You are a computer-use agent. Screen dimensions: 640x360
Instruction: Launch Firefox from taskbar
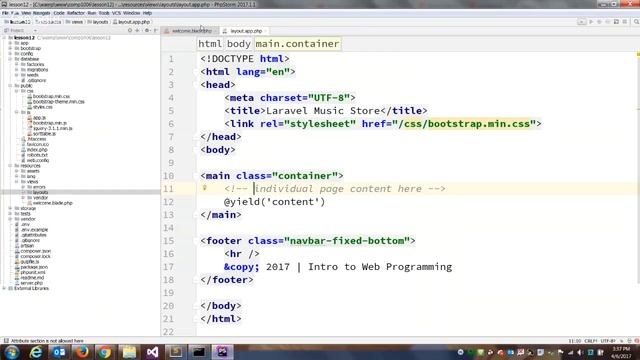tap(82, 352)
